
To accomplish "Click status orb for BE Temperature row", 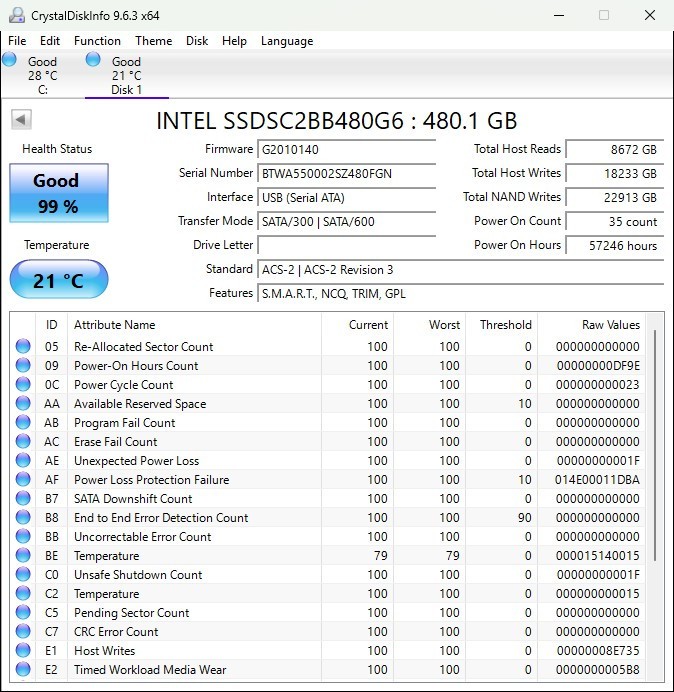I will 23,555.
